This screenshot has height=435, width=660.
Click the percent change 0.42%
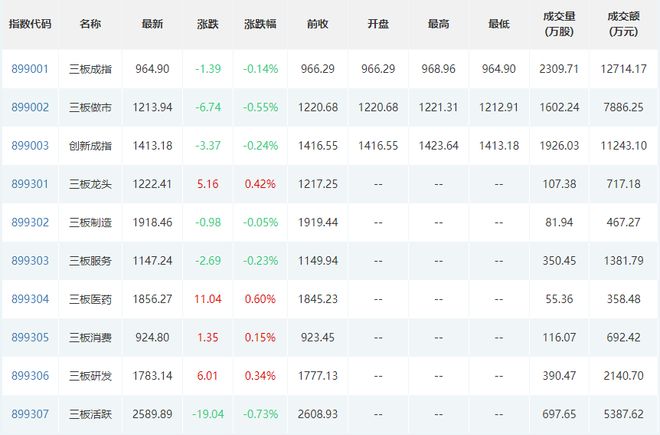260,184
